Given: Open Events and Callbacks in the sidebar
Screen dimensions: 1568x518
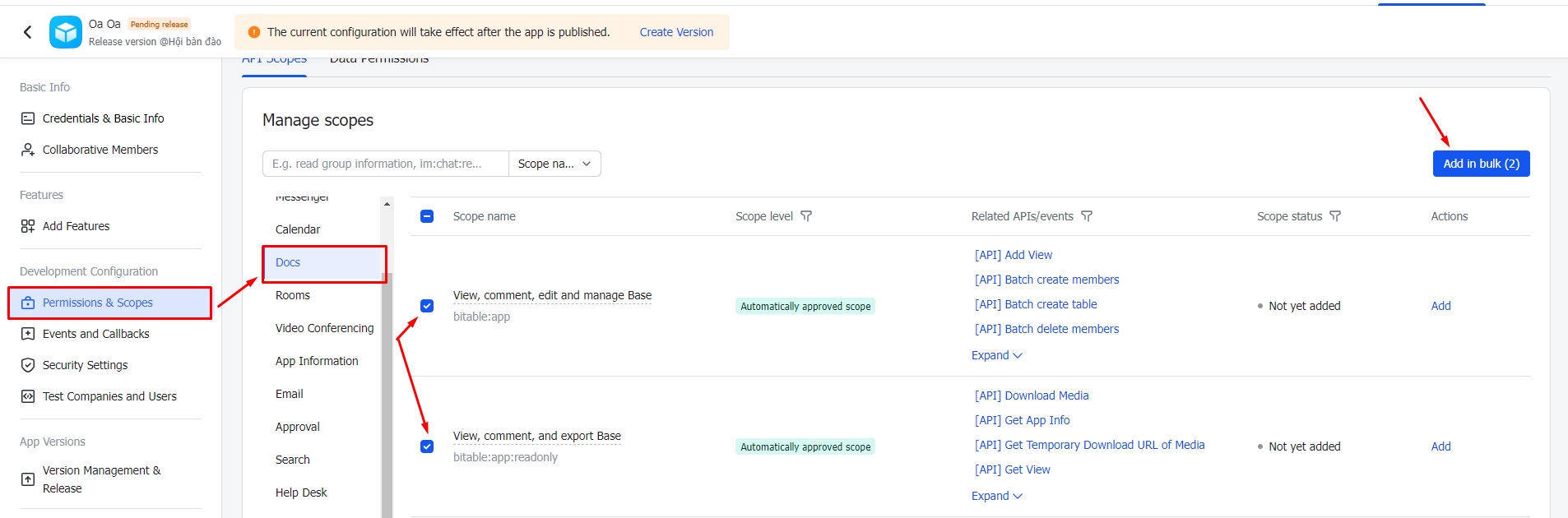Looking at the screenshot, I should [95, 334].
